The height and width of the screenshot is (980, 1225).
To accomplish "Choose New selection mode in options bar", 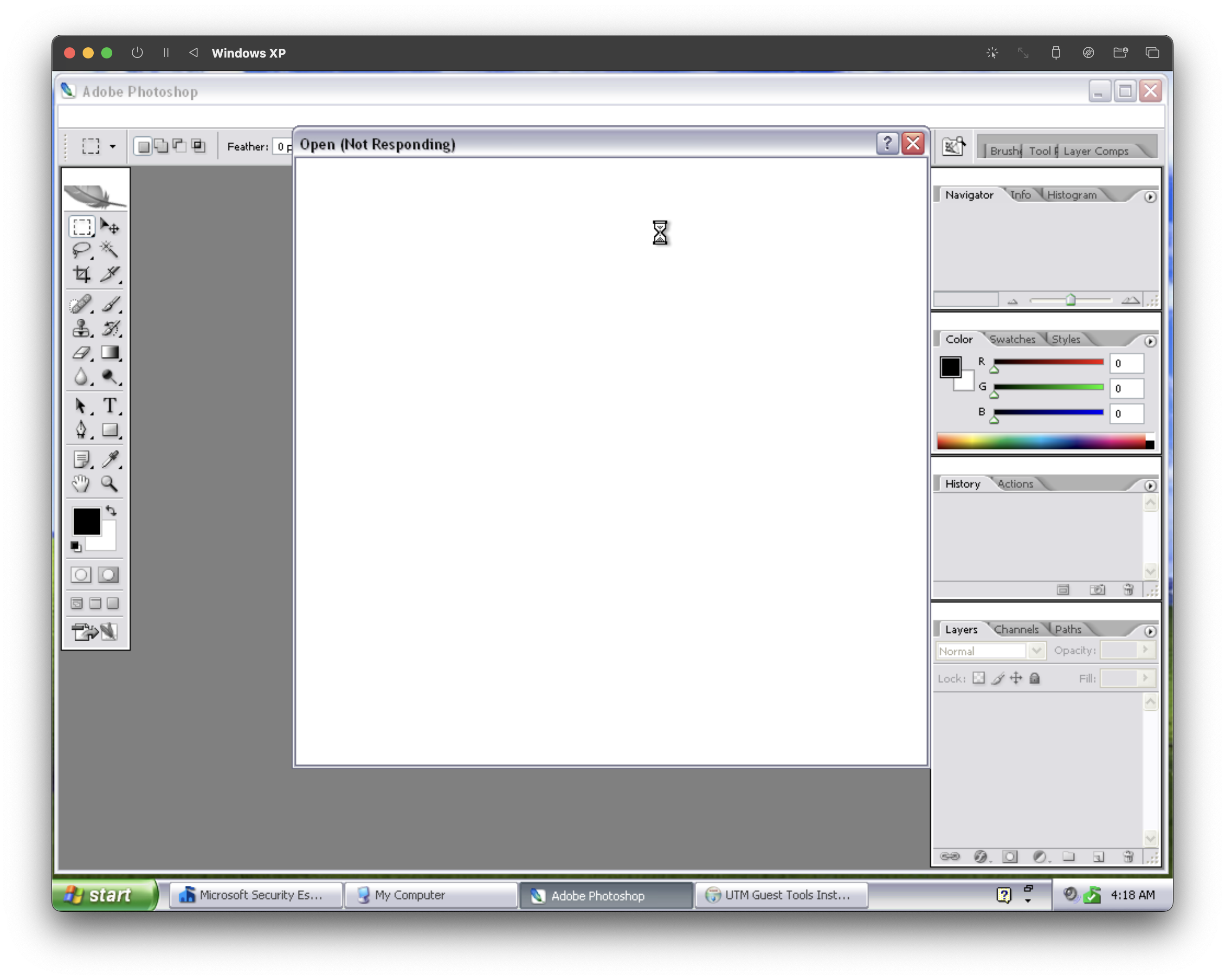I will click(x=144, y=147).
